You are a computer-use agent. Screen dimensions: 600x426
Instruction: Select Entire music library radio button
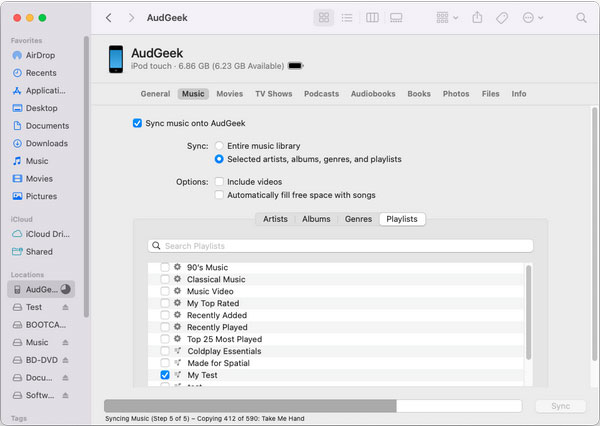click(219, 146)
